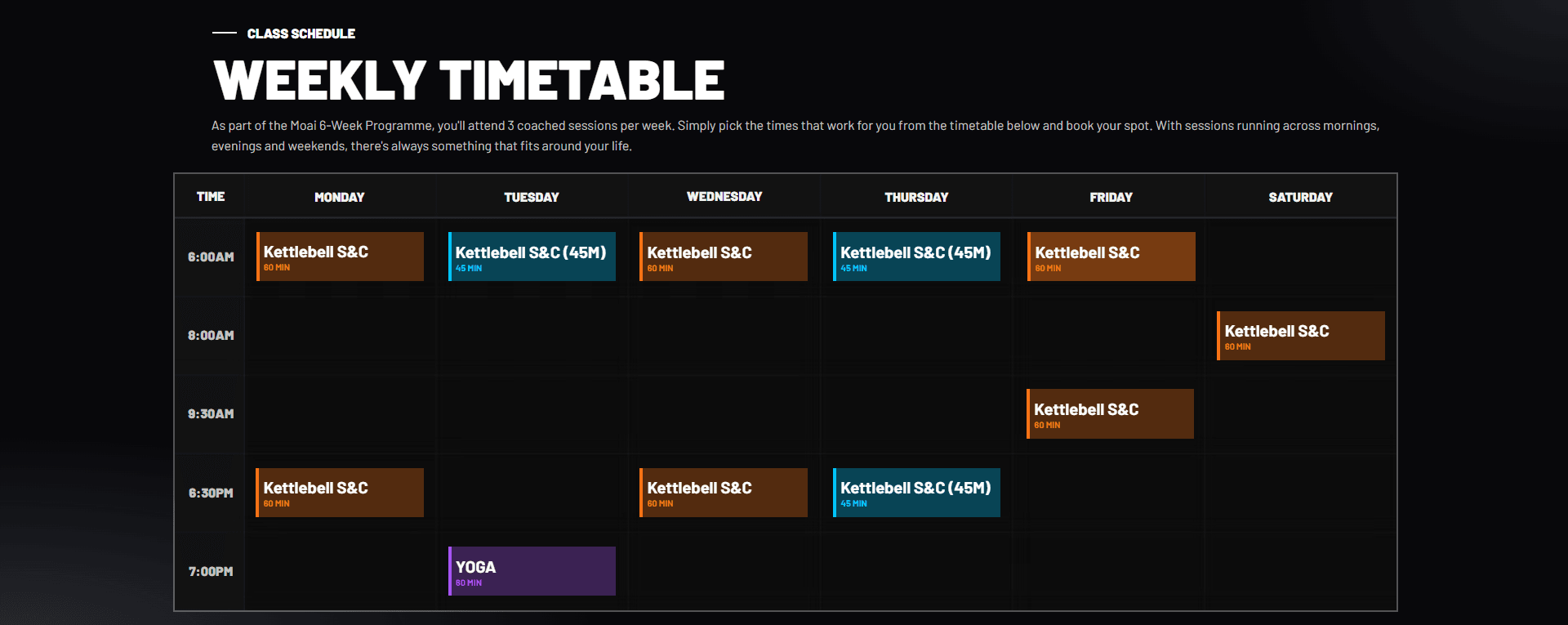Screen dimensions: 1568x625
Task: Click the 9:30AM time row label
Action: 211,414
